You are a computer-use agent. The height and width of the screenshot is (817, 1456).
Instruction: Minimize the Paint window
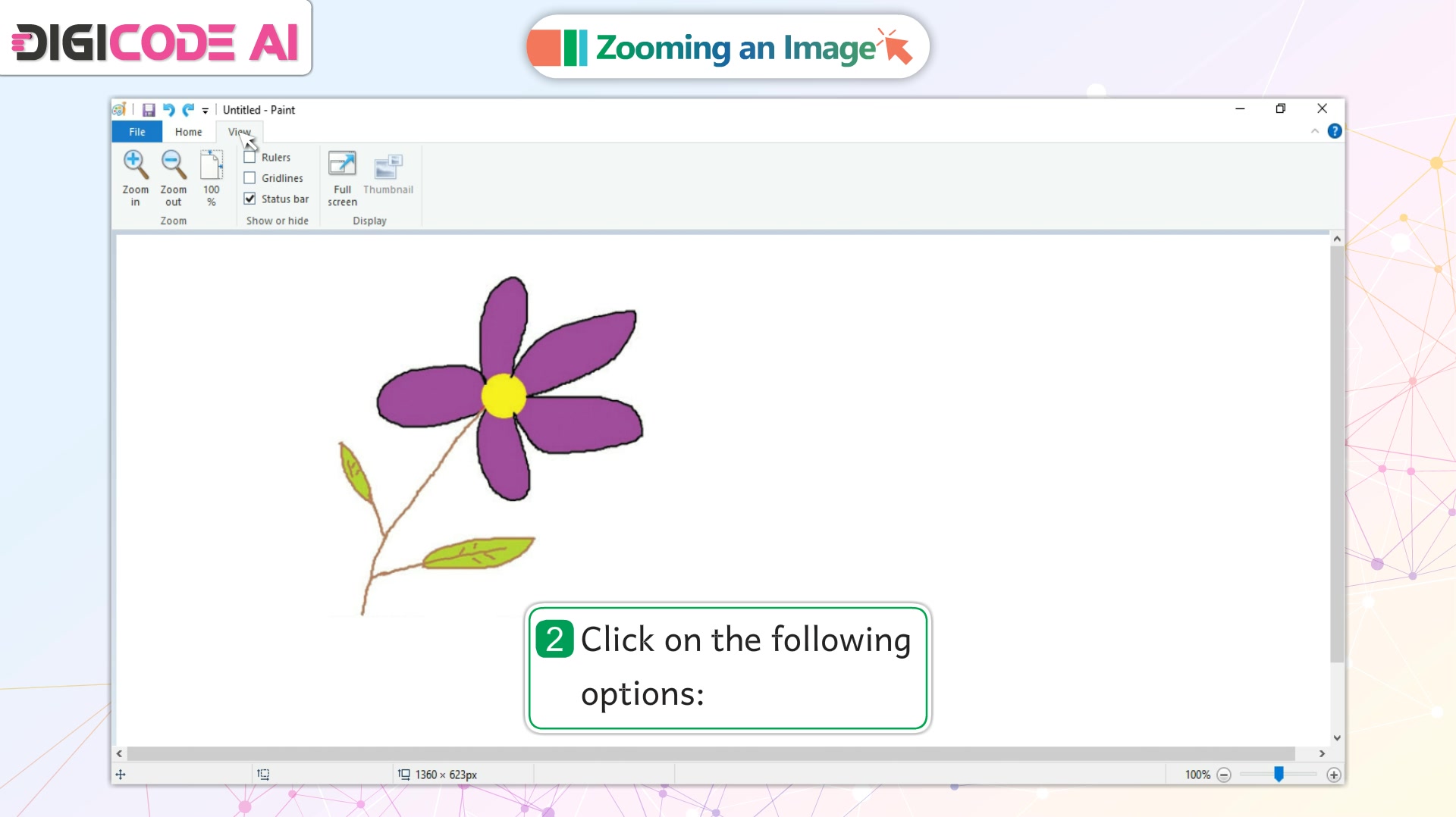[1240, 108]
